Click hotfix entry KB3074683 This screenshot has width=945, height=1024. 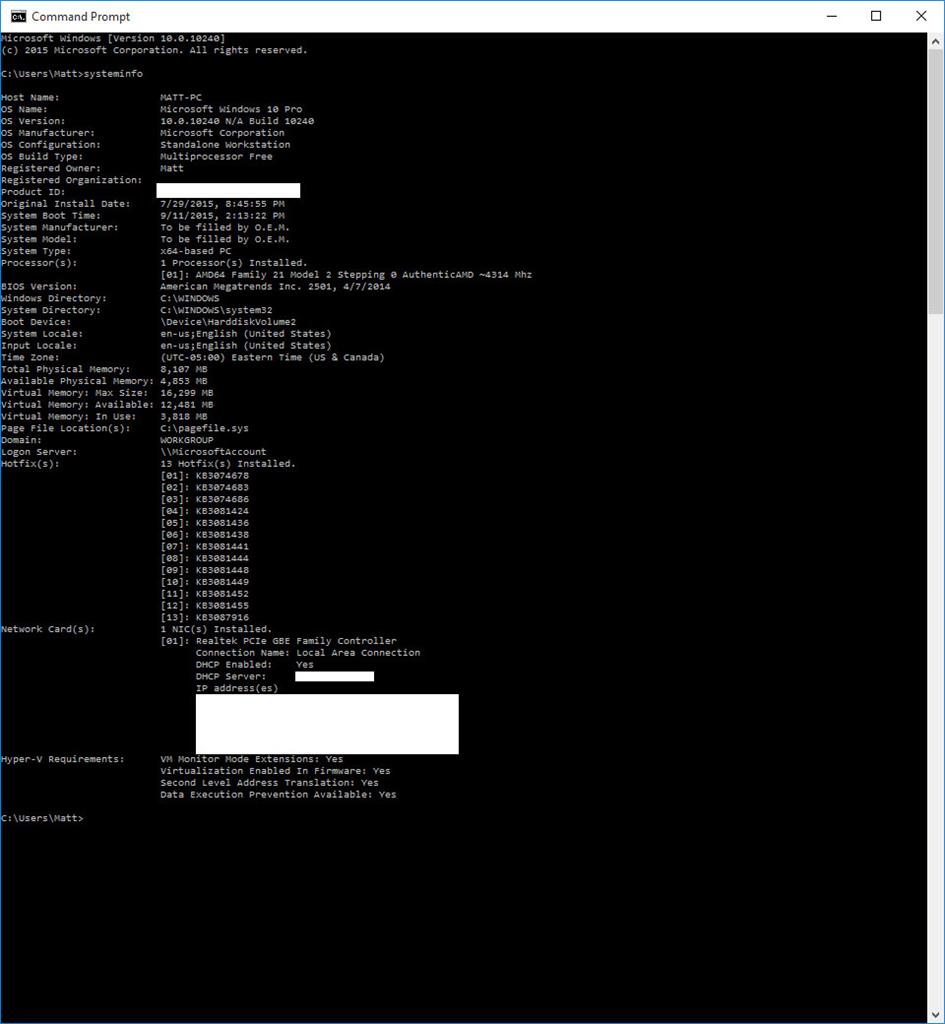click(x=204, y=487)
